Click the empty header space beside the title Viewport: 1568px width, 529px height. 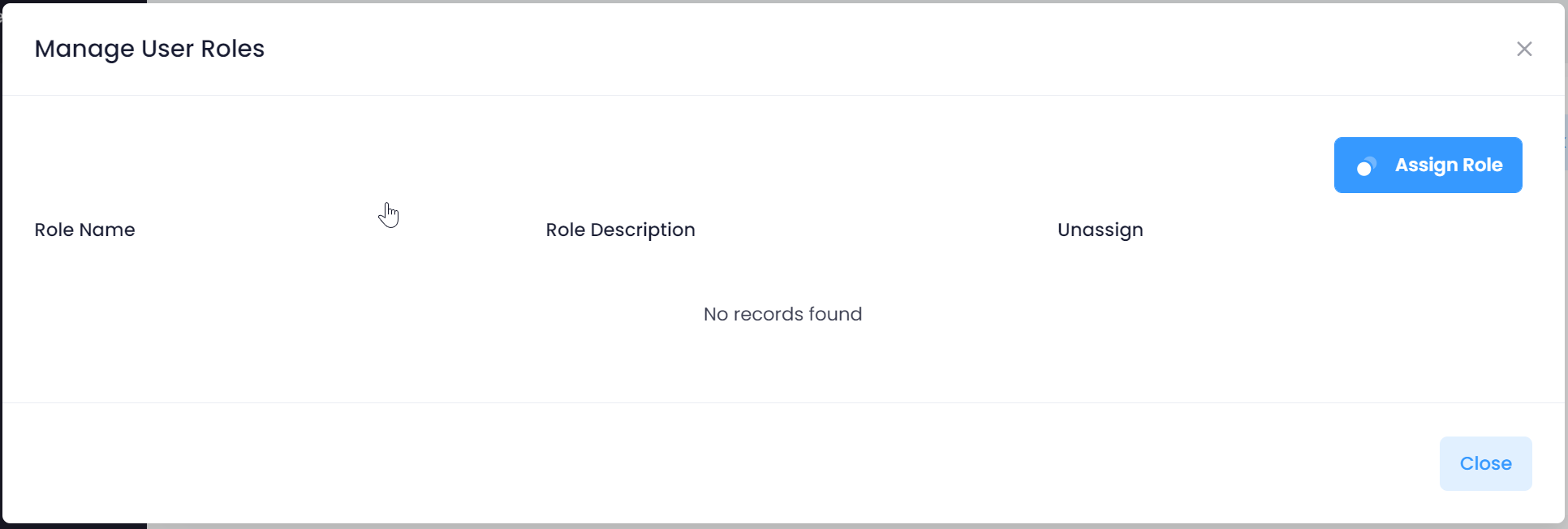[x=812, y=49]
